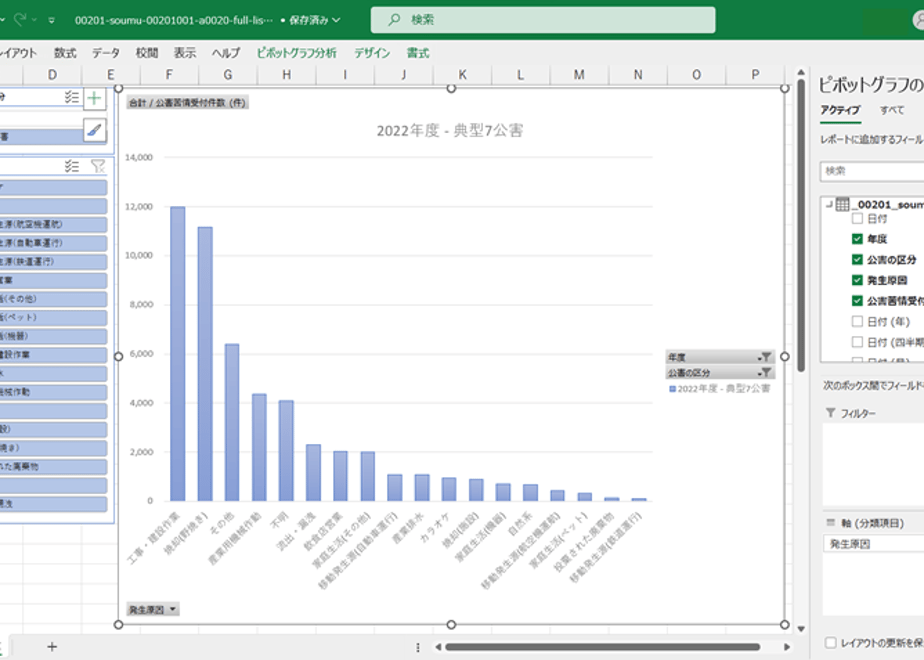Screen dimensions: 924x660
Task: Switch to the すべて tab in the field pane
Action: (892, 110)
